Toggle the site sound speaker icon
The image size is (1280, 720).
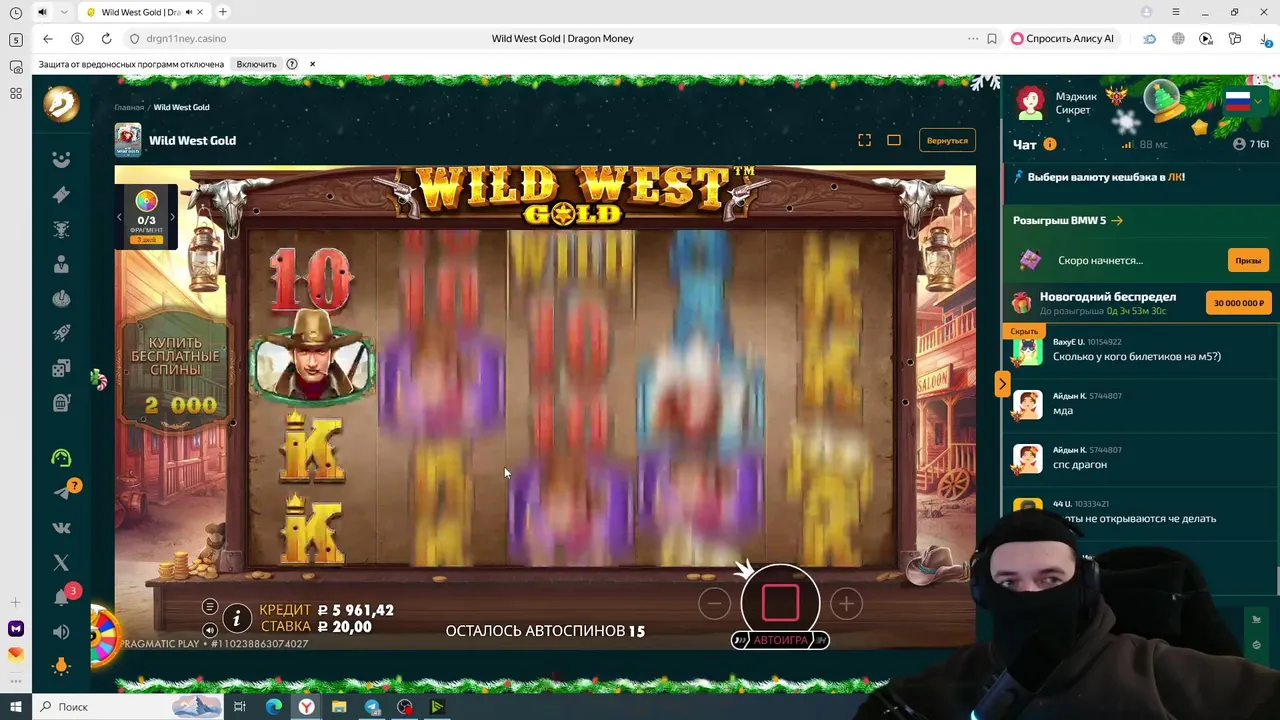61,632
